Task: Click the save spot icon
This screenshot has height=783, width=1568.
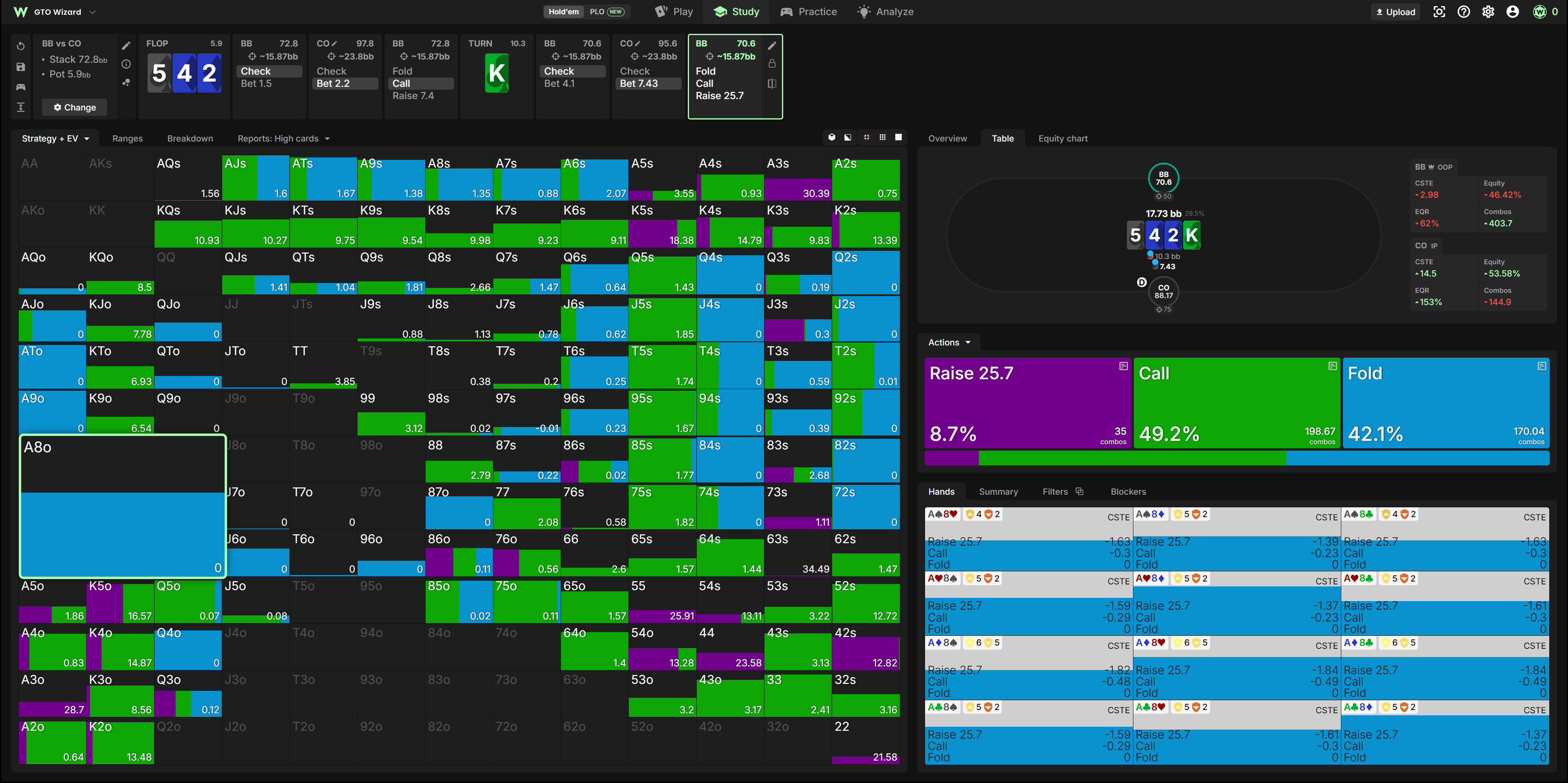Action: [x=21, y=66]
